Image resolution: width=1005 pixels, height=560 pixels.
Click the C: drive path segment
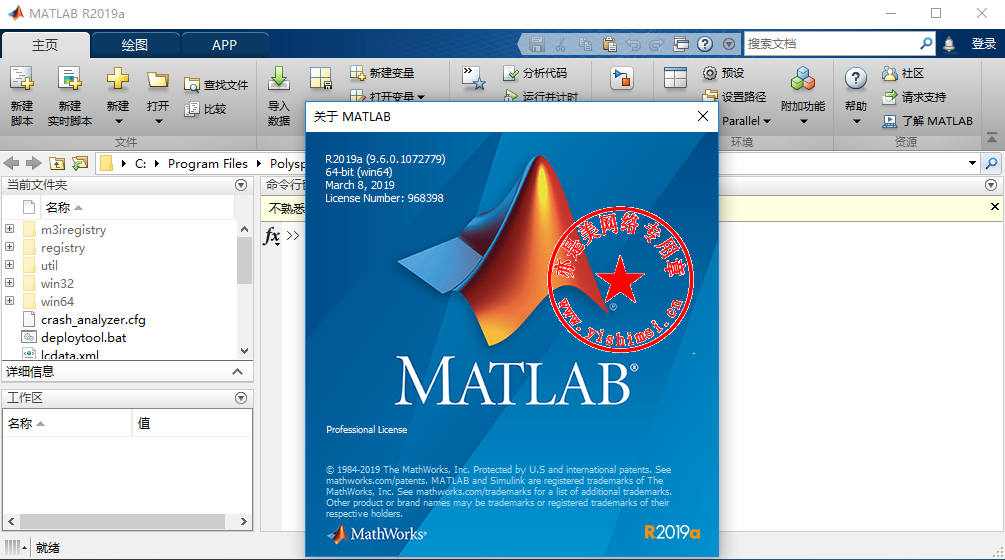click(x=140, y=163)
